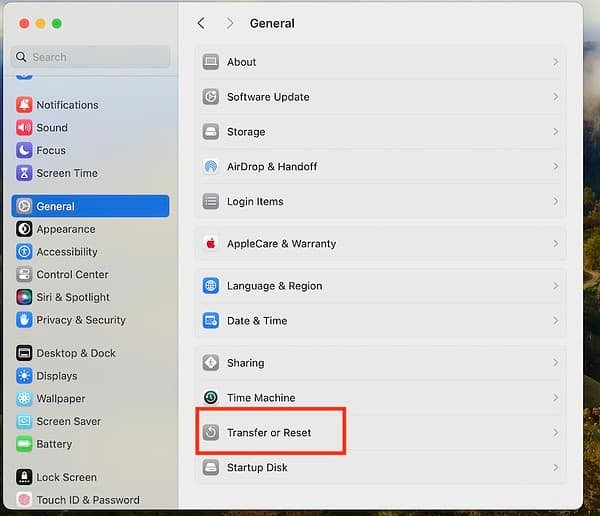Open Transfer or Reset label
This screenshot has height=516, width=600.
(x=269, y=432)
